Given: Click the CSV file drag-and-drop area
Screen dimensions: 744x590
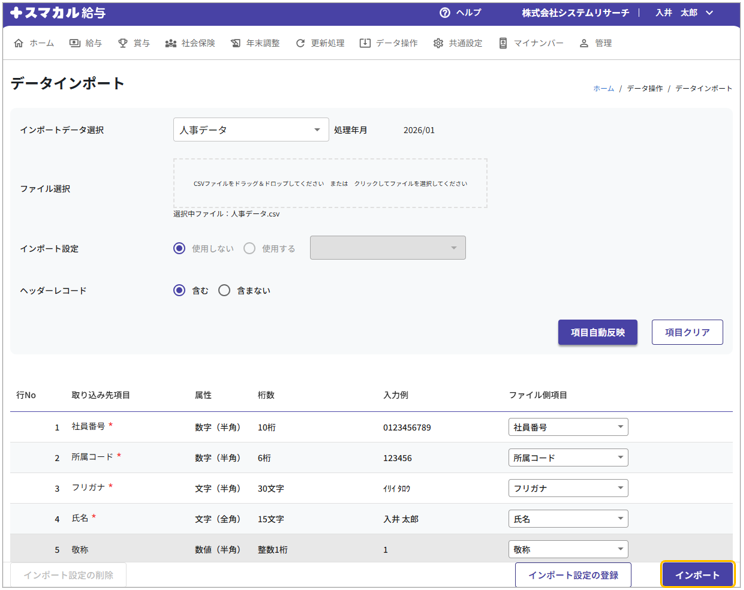Looking at the screenshot, I should coord(330,183).
